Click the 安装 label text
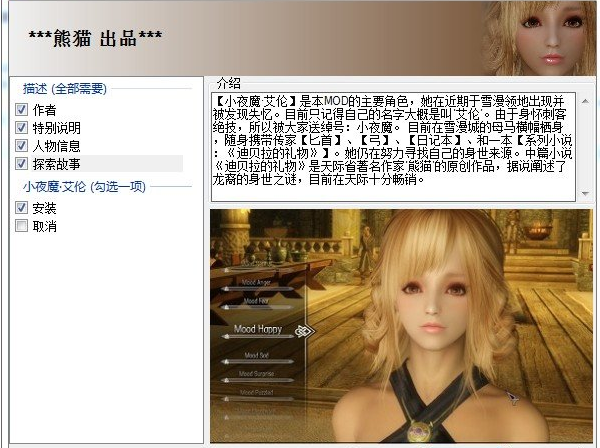Viewport: 600px width, 448px height. tap(44, 208)
